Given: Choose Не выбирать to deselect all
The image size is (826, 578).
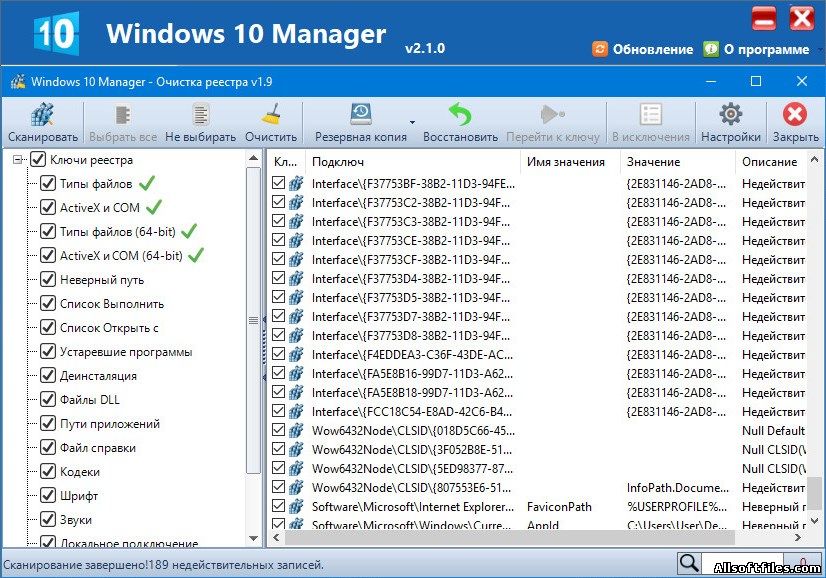Looking at the screenshot, I should click(200, 123).
